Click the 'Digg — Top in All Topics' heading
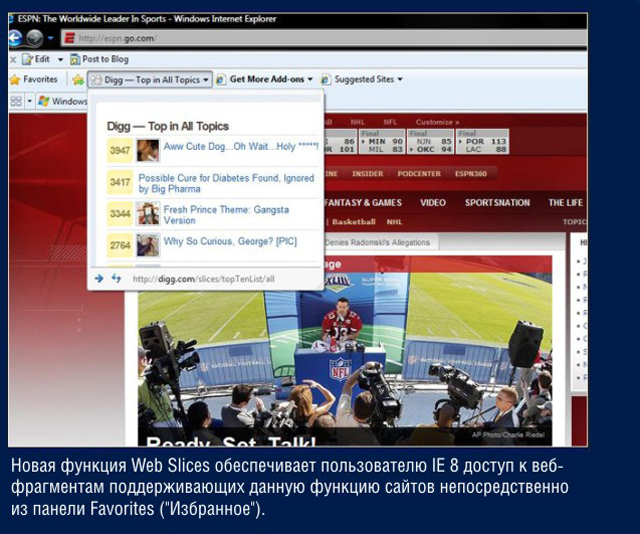This screenshot has width=640, height=534. tap(168, 127)
